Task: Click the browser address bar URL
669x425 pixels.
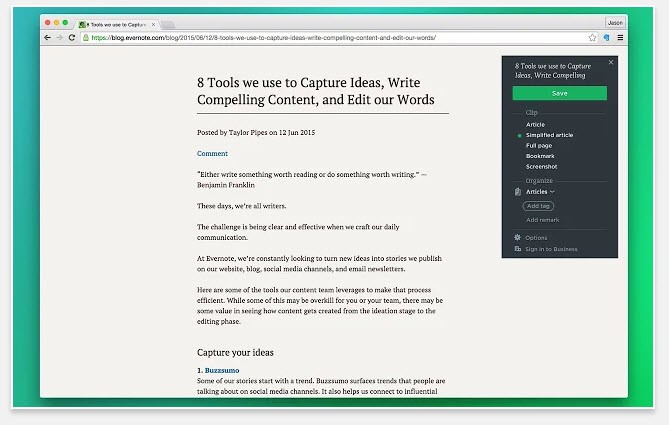Action: [264, 38]
